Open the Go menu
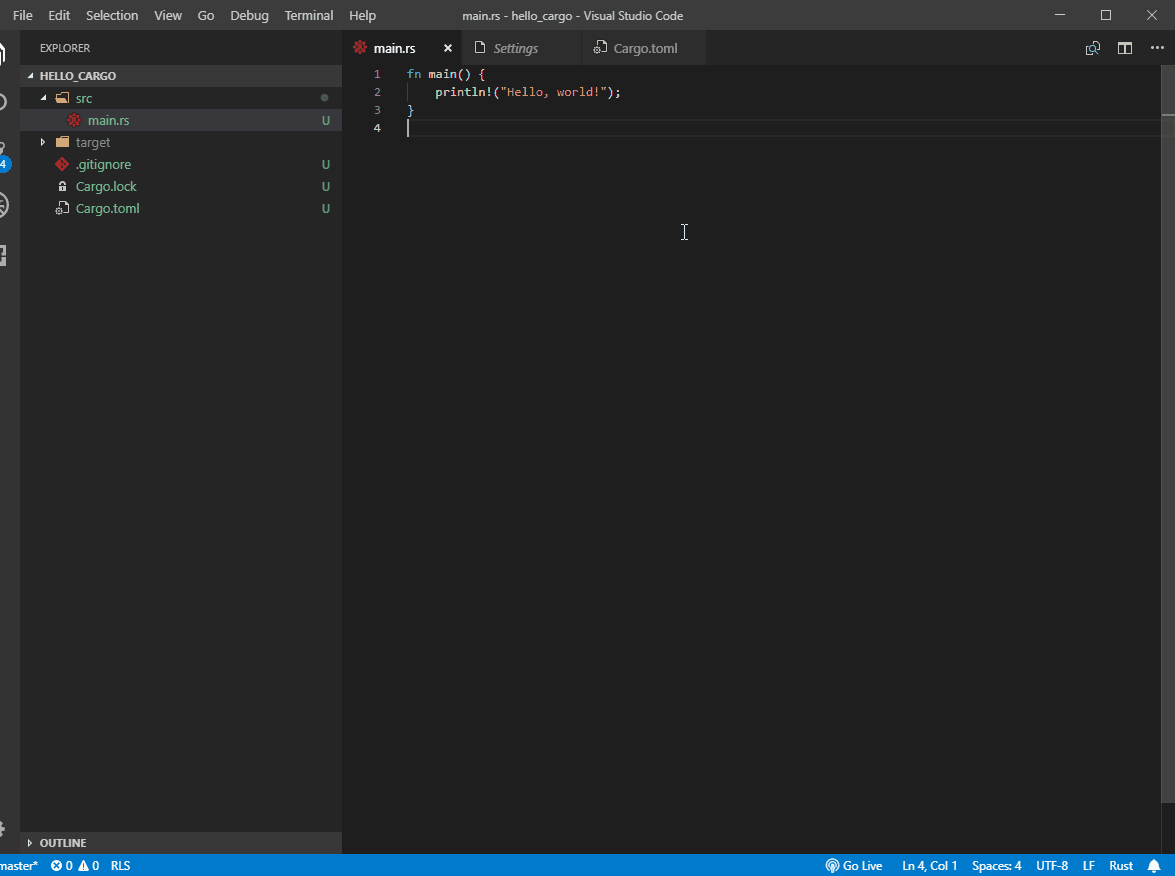 pos(205,15)
